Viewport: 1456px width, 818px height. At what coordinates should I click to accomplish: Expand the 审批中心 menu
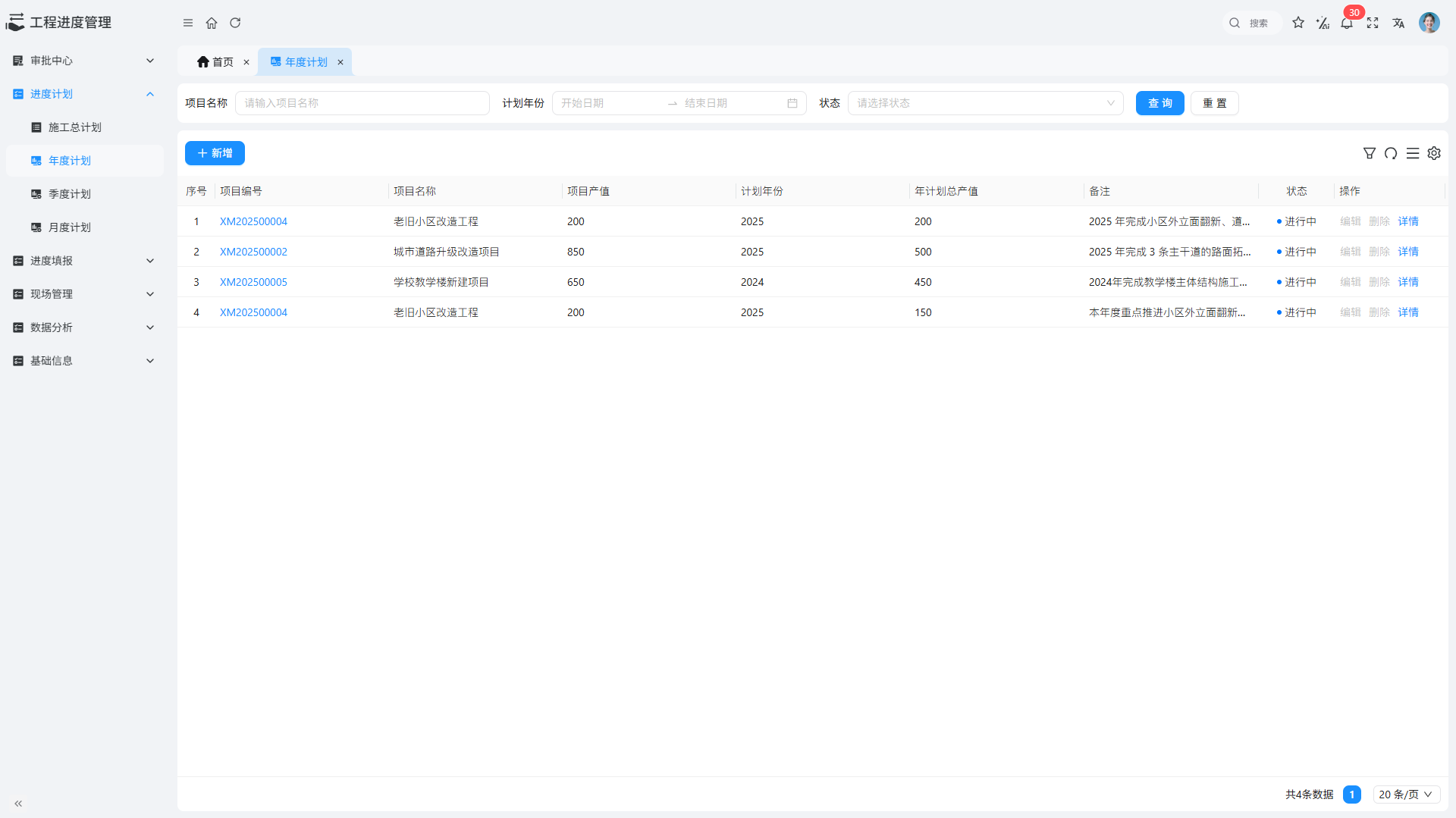coord(83,61)
